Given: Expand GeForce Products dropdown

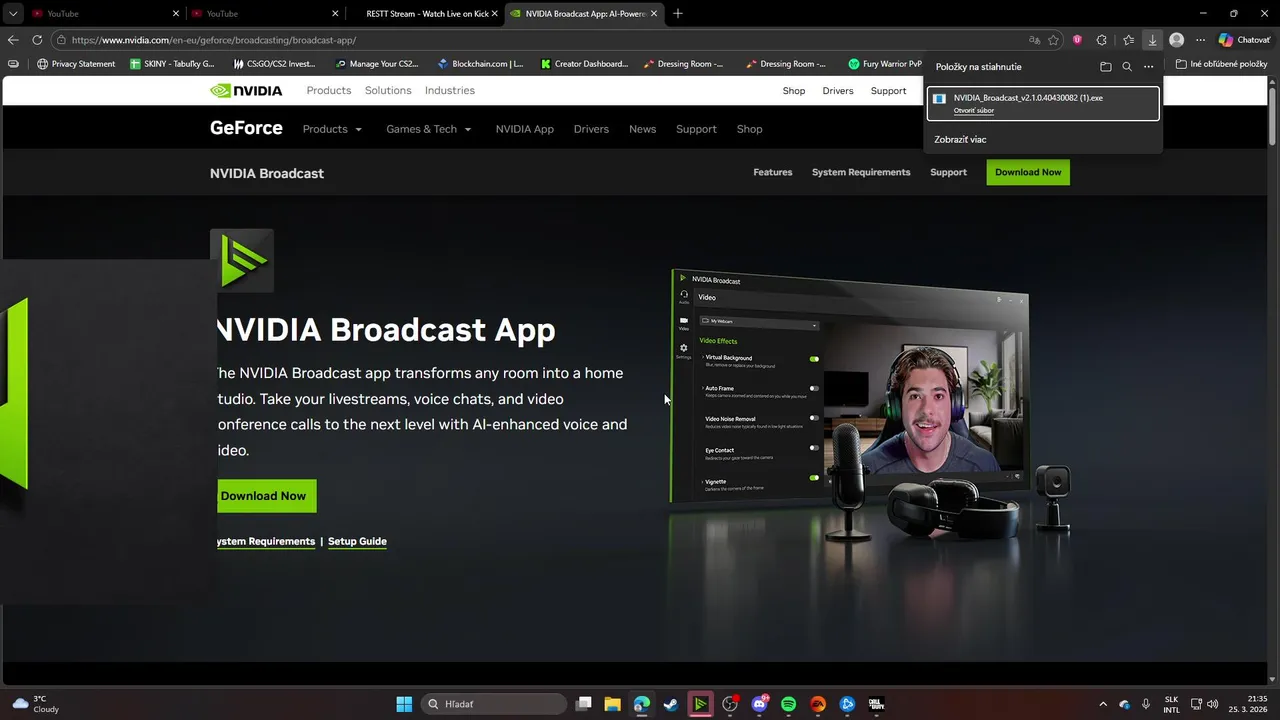Looking at the screenshot, I should (x=332, y=129).
